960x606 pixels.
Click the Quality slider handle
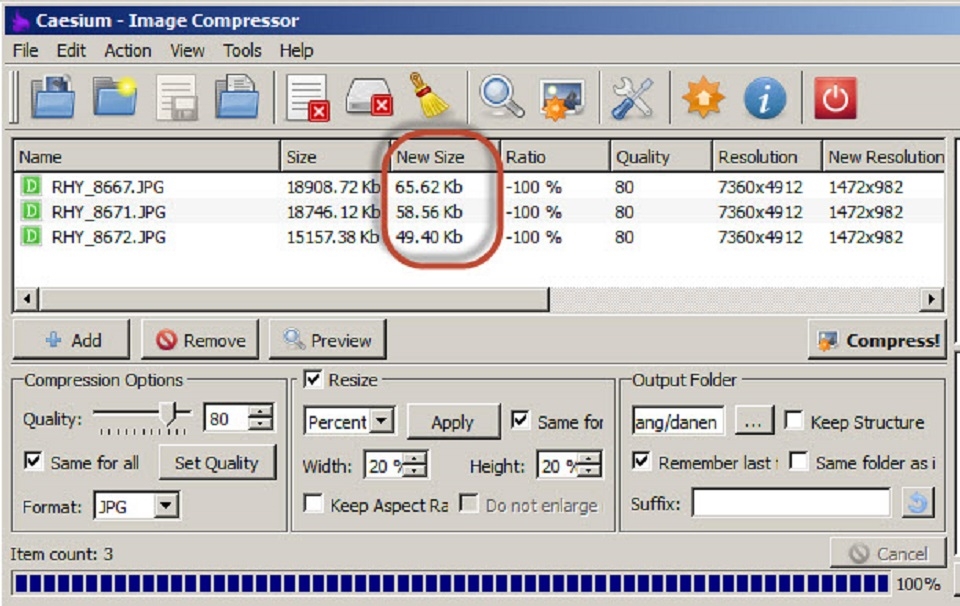tap(170, 414)
